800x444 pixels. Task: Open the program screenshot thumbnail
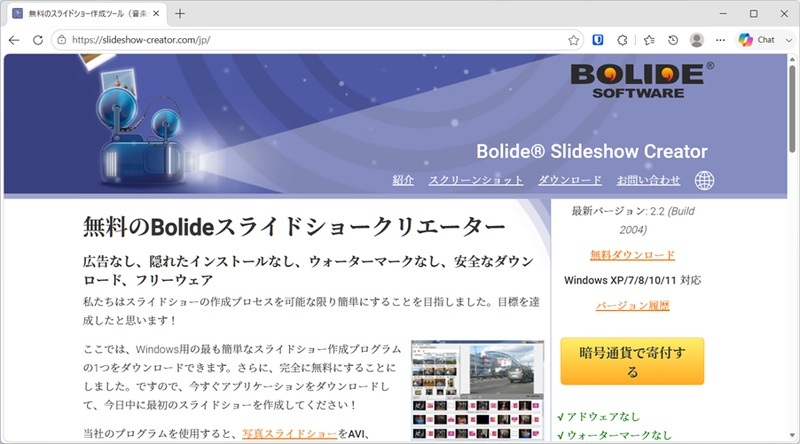(x=478, y=390)
